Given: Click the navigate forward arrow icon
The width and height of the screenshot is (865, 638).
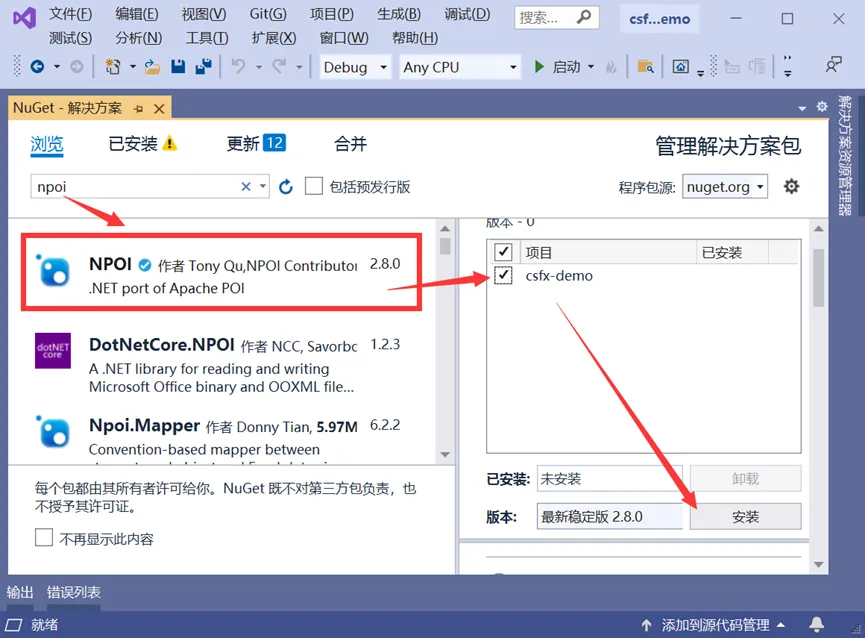Looking at the screenshot, I should pyautogui.click(x=77, y=67).
